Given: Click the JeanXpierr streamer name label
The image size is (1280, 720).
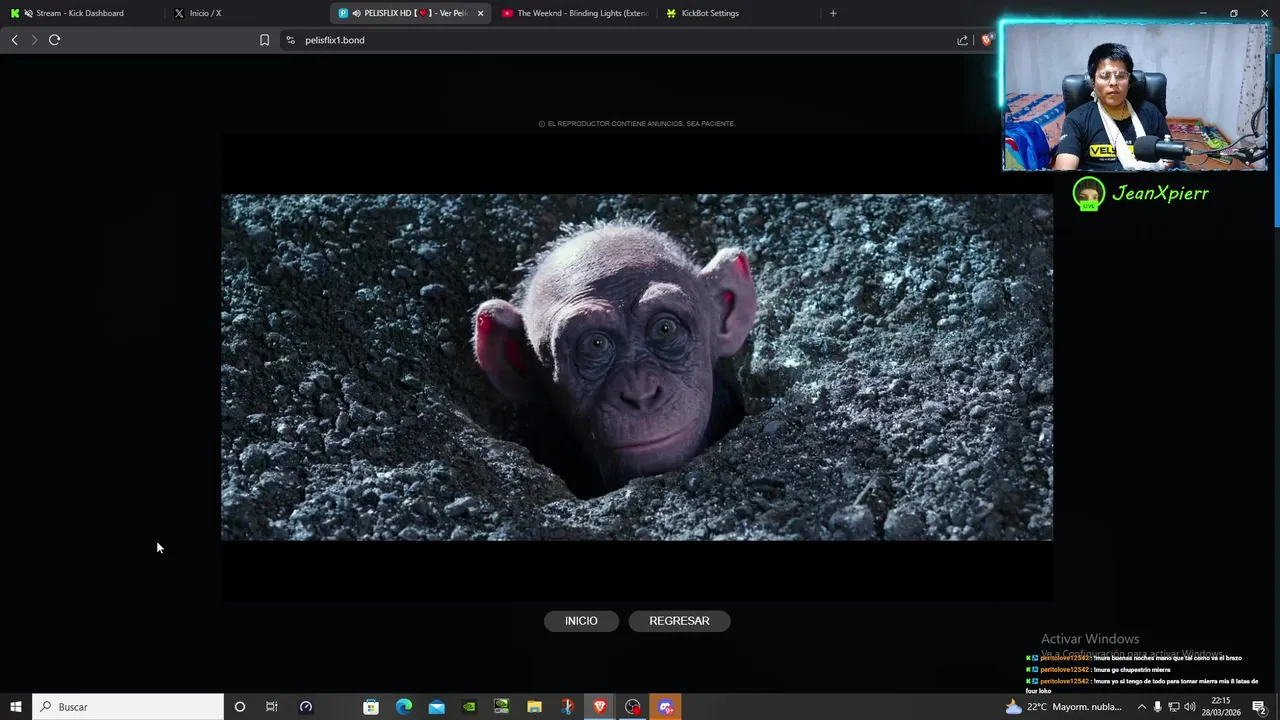Looking at the screenshot, I should (x=1160, y=194).
